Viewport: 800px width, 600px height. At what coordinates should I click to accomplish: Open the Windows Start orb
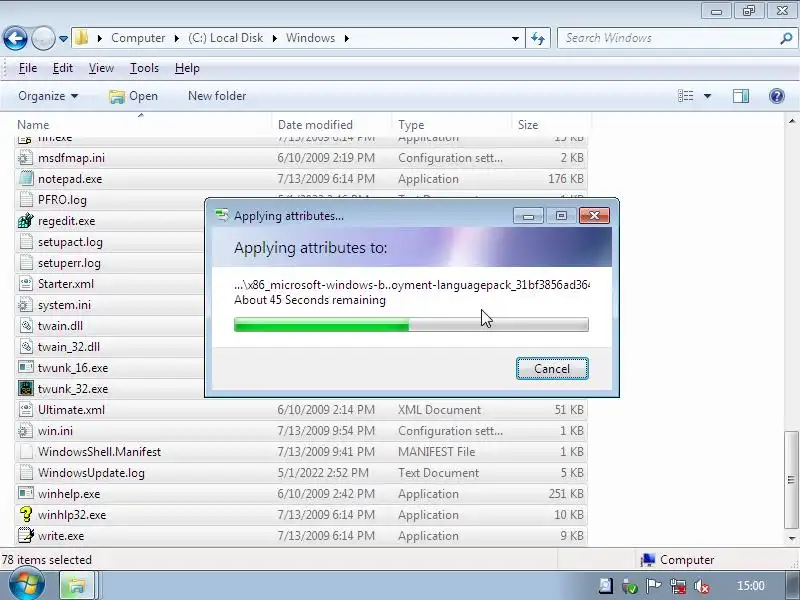pyautogui.click(x=27, y=585)
